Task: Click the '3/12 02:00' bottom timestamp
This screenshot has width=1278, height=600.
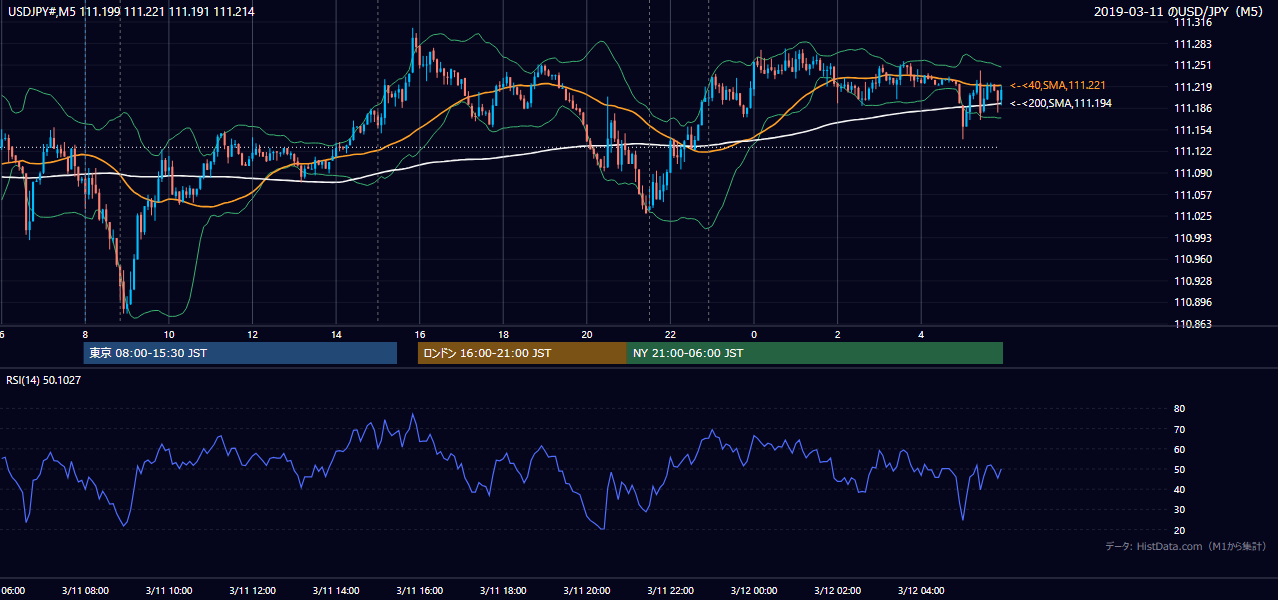Action: click(837, 591)
